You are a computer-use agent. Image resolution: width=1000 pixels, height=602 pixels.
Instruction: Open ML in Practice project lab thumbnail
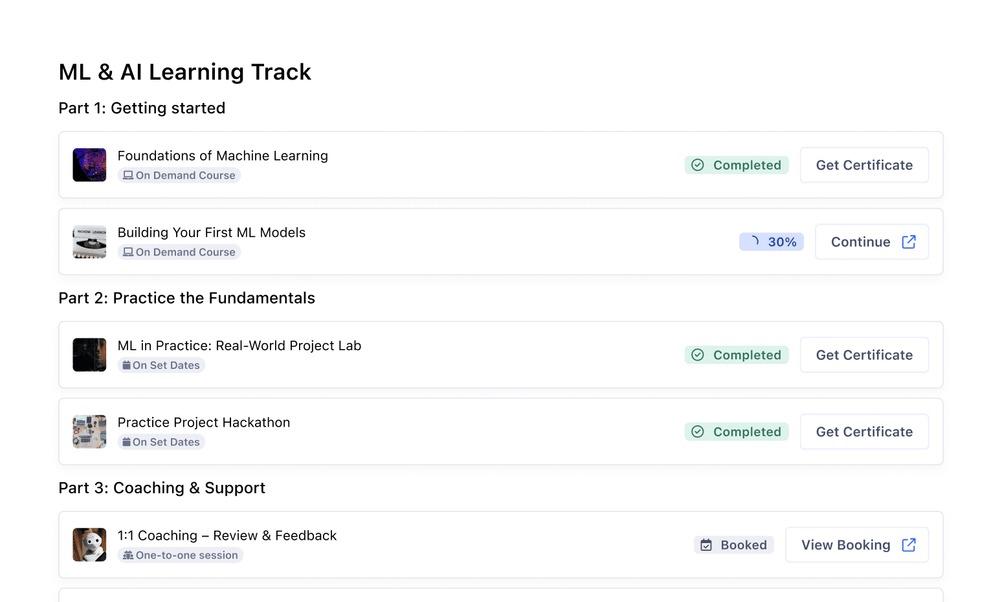(x=89, y=355)
